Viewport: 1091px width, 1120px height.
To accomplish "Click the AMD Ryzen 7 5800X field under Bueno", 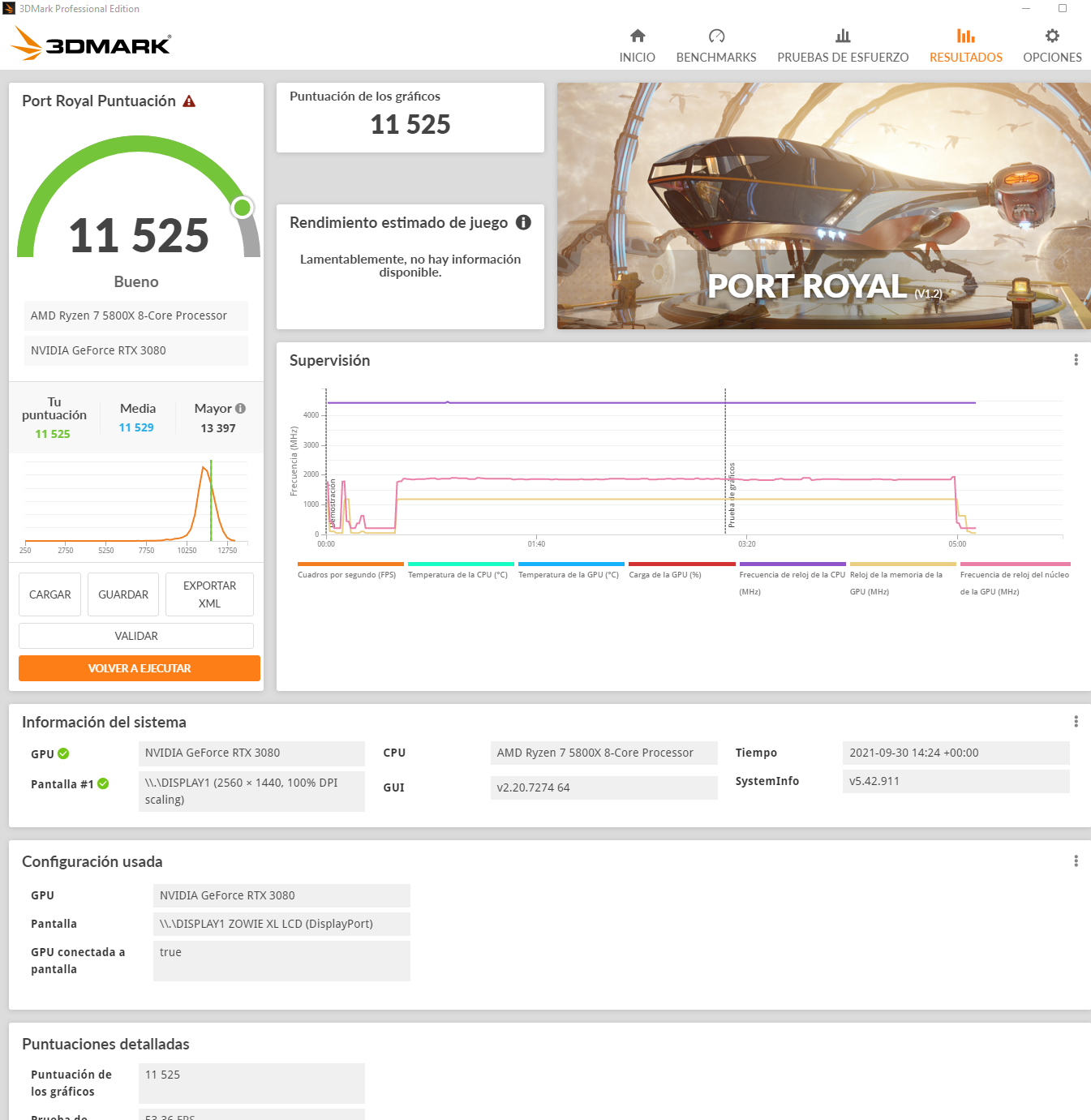I will [136, 315].
